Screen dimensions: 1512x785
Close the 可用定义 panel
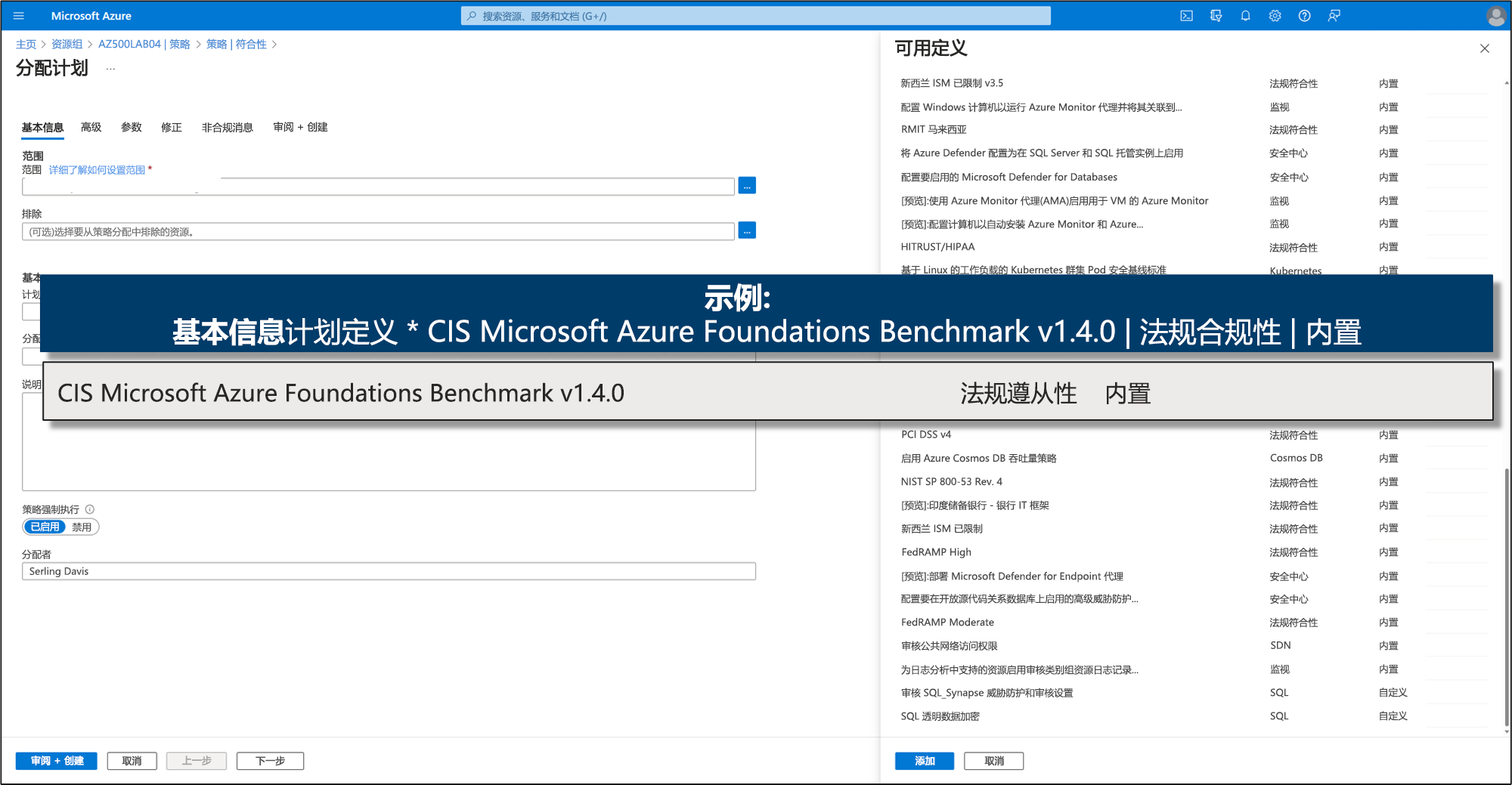tap(1484, 48)
